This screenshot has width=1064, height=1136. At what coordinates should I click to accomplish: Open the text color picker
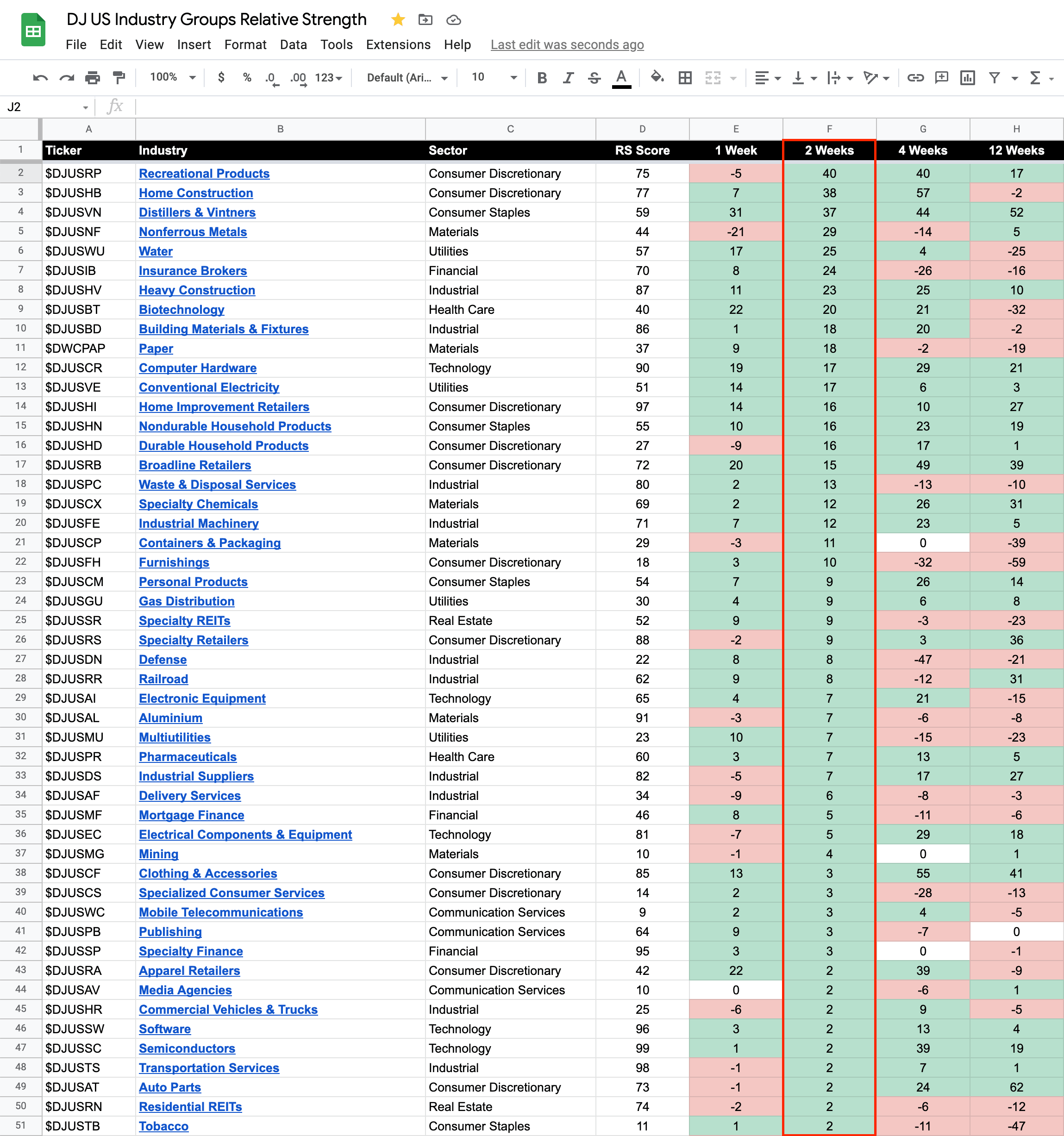coord(621,78)
